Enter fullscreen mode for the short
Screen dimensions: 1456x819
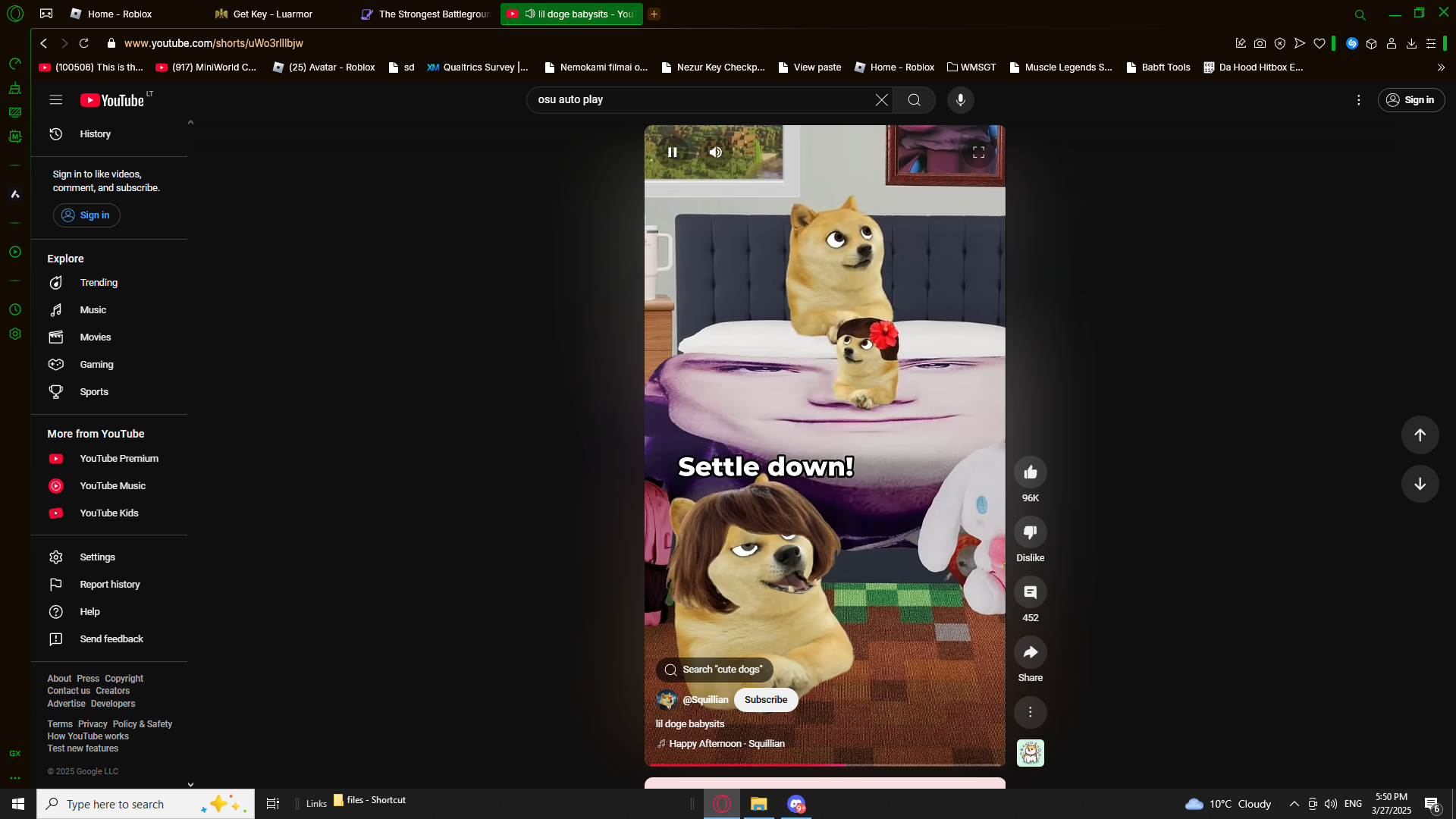pyautogui.click(x=979, y=152)
